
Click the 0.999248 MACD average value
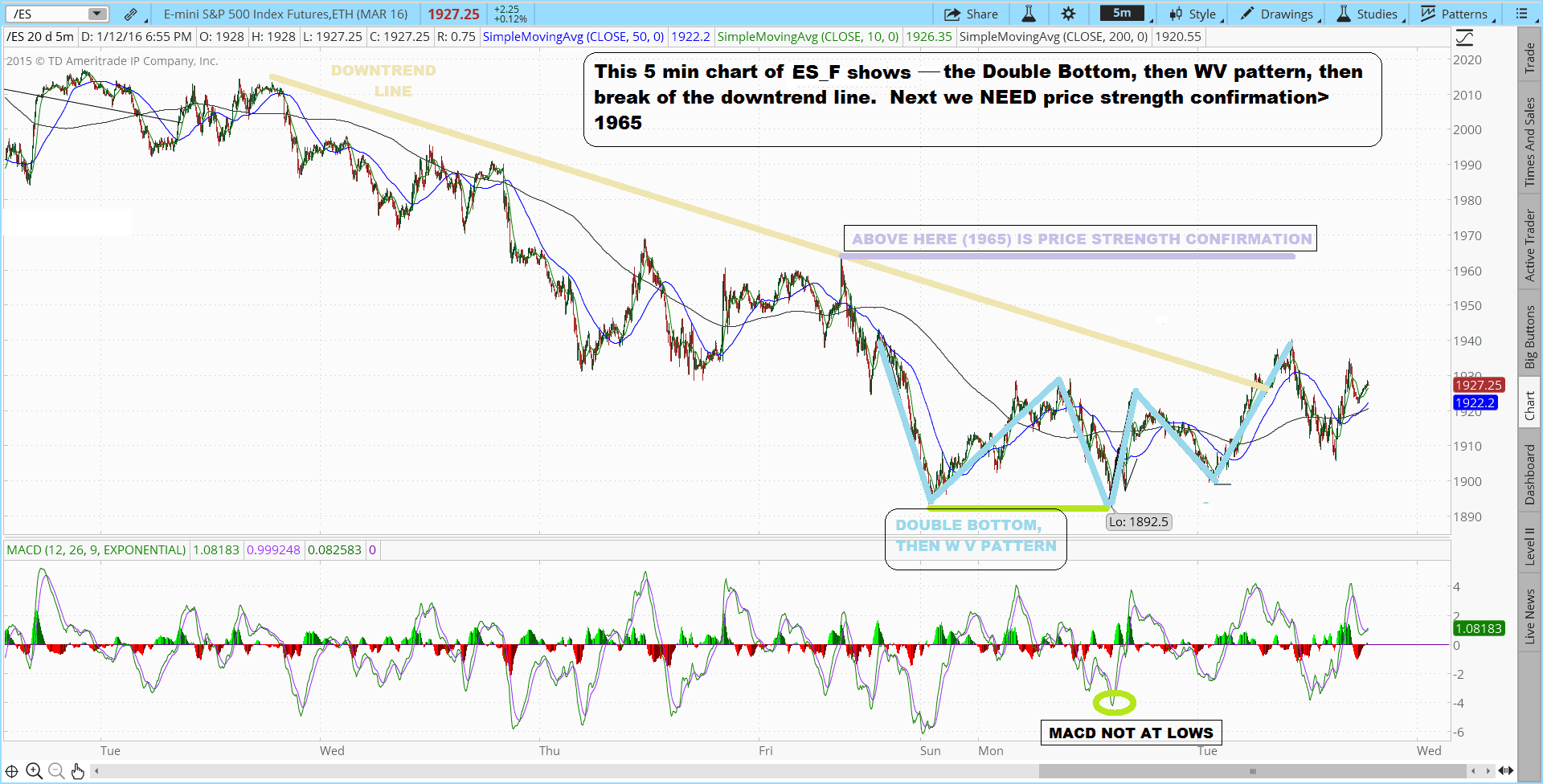(x=273, y=550)
